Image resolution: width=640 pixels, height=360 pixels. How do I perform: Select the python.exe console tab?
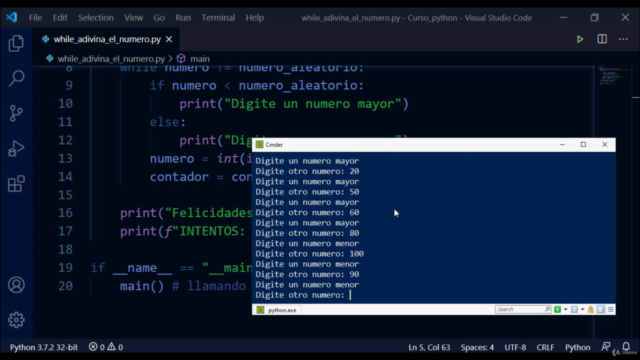point(277,310)
